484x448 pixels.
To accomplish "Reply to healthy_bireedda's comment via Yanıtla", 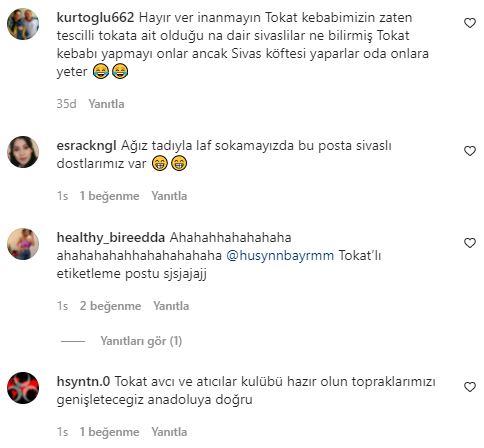I will (171, 306).
